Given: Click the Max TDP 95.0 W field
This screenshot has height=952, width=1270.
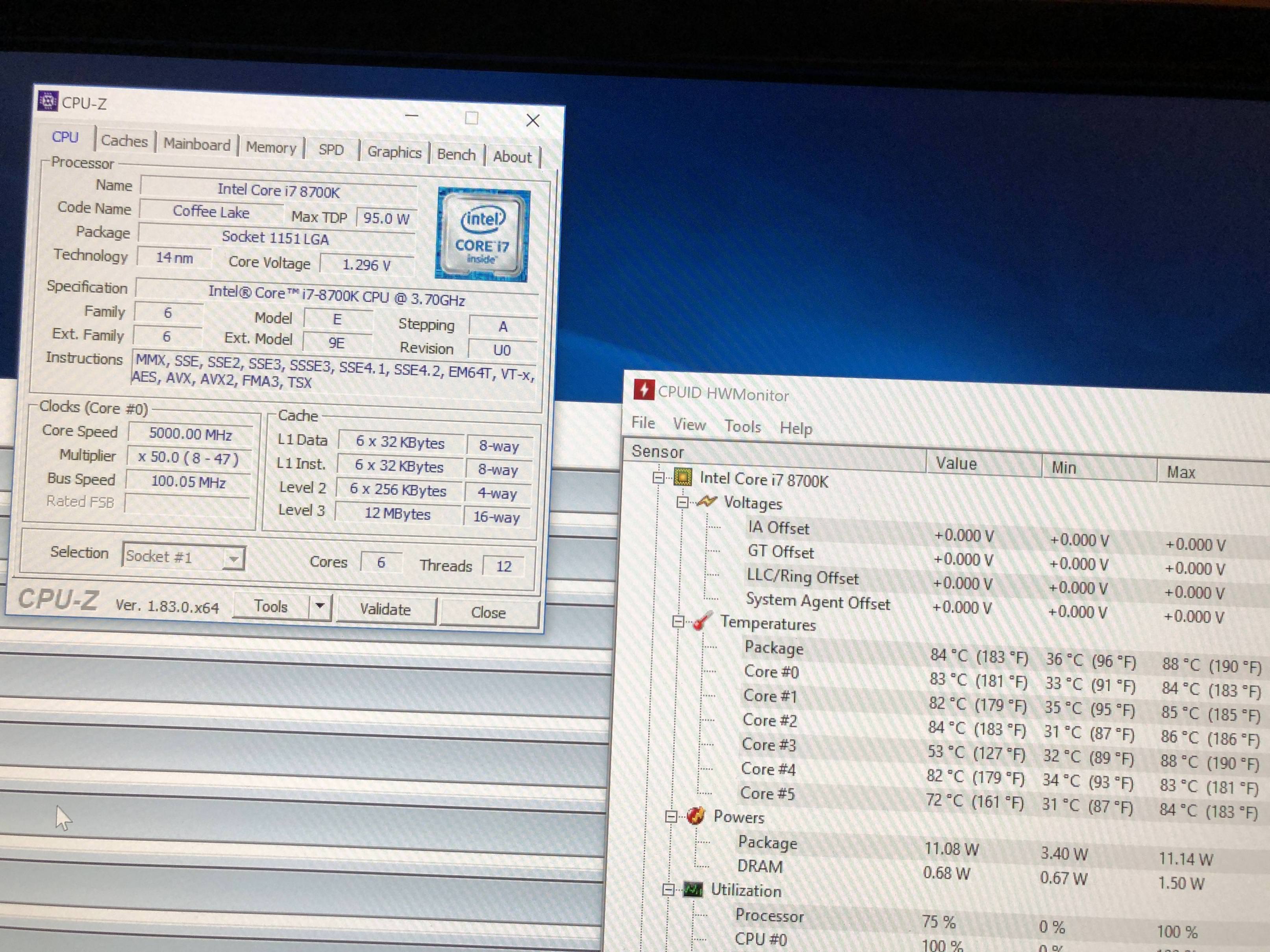Looking at the screenshot, I should [x=387, y=218].
